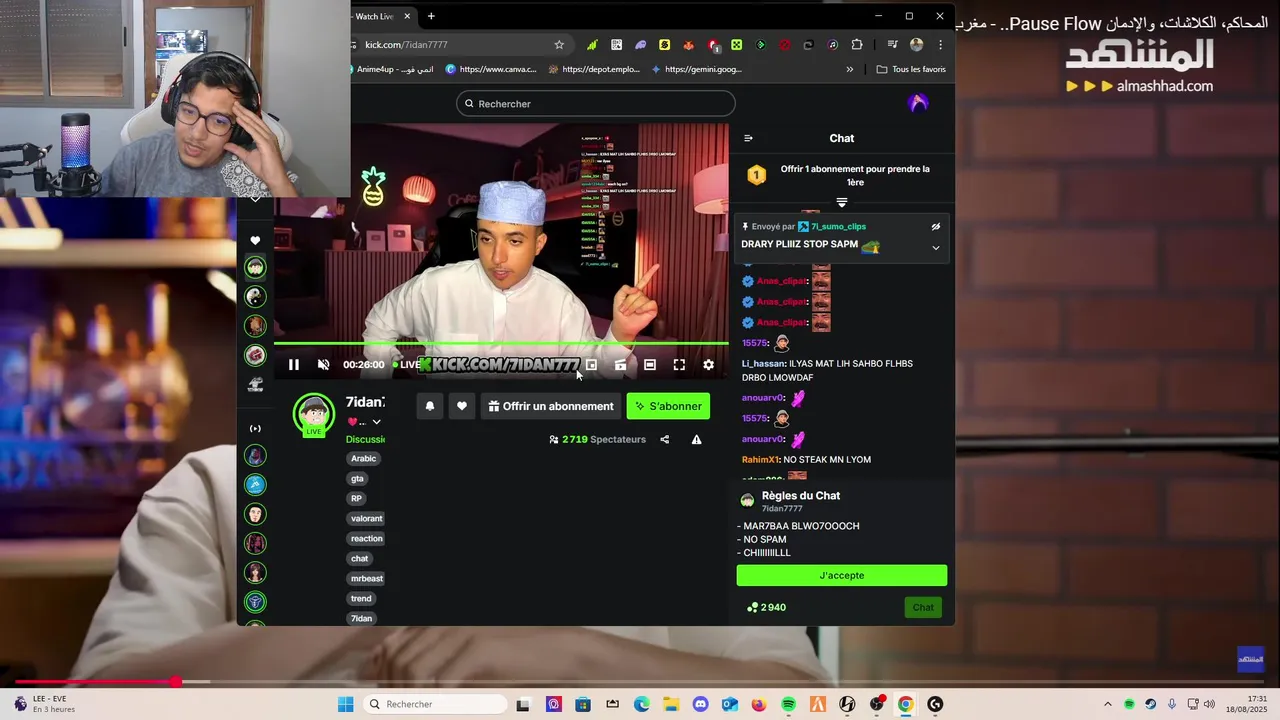Click the notification bell button

tap(430, 406)
